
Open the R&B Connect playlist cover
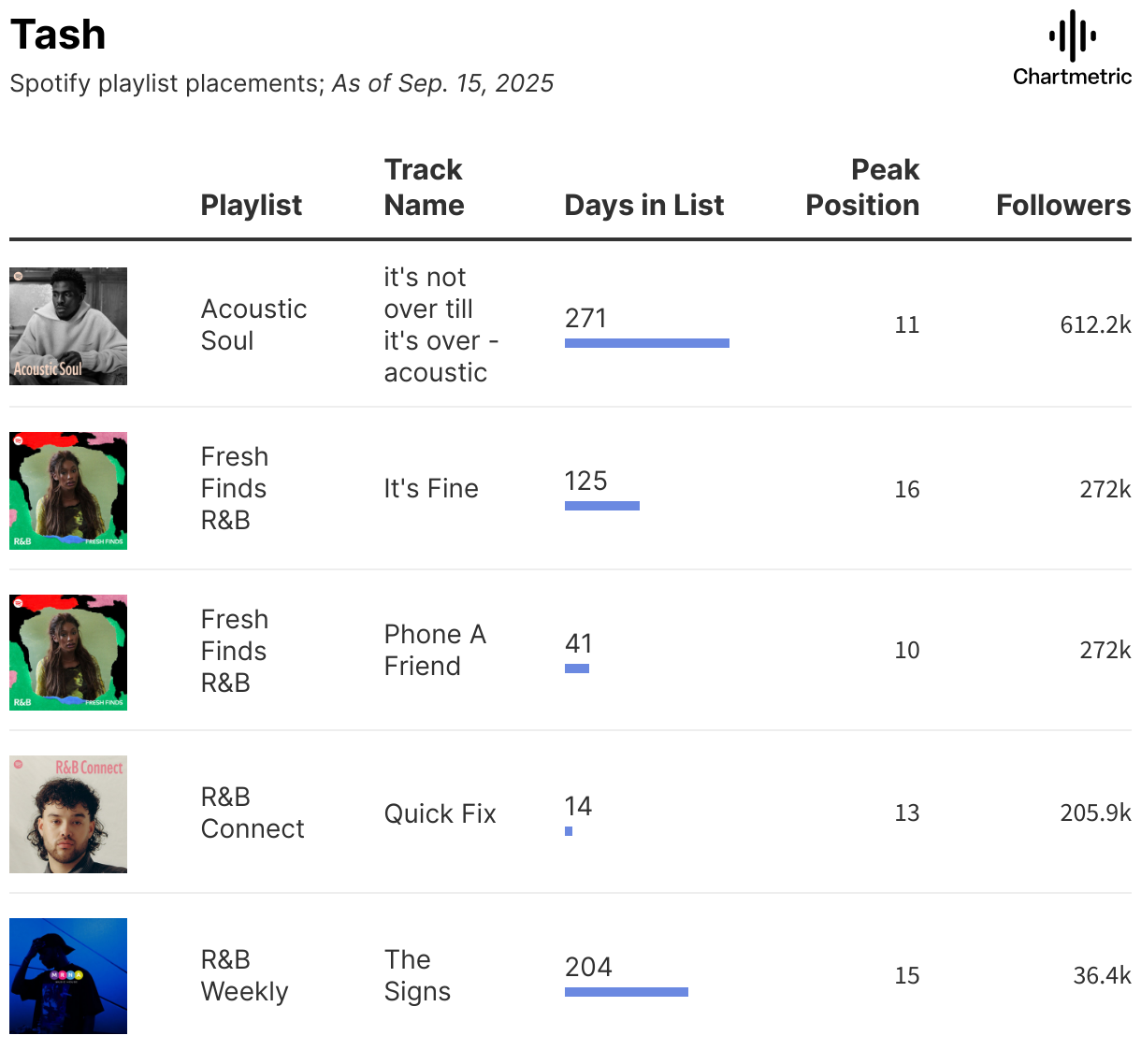68,814
